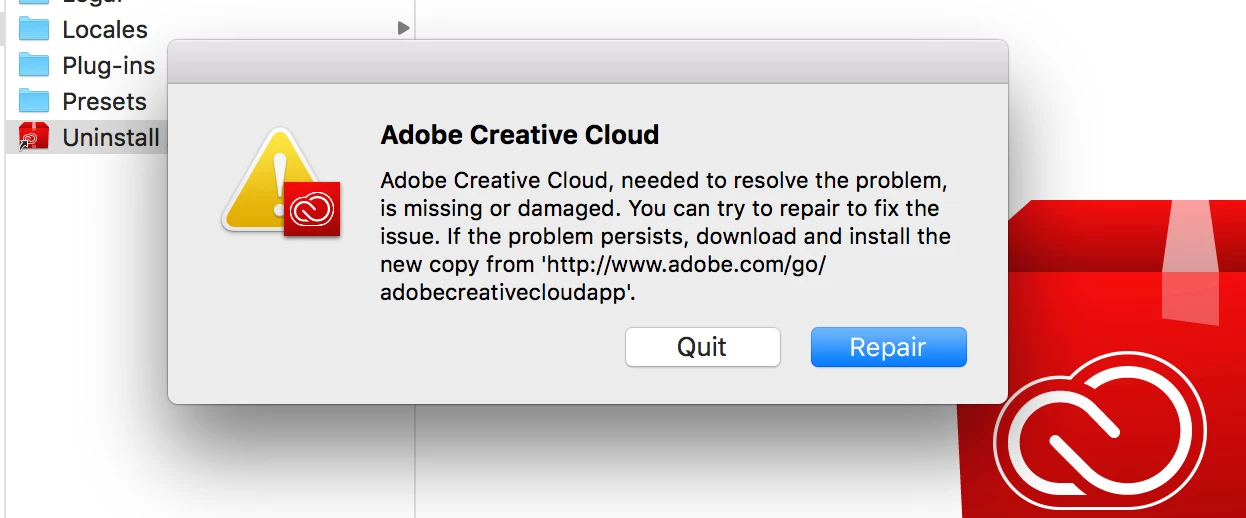Screen dimensions: 1246x518
Task: Select the Plug-ins folder name
Action: click(x=108, y=66)
